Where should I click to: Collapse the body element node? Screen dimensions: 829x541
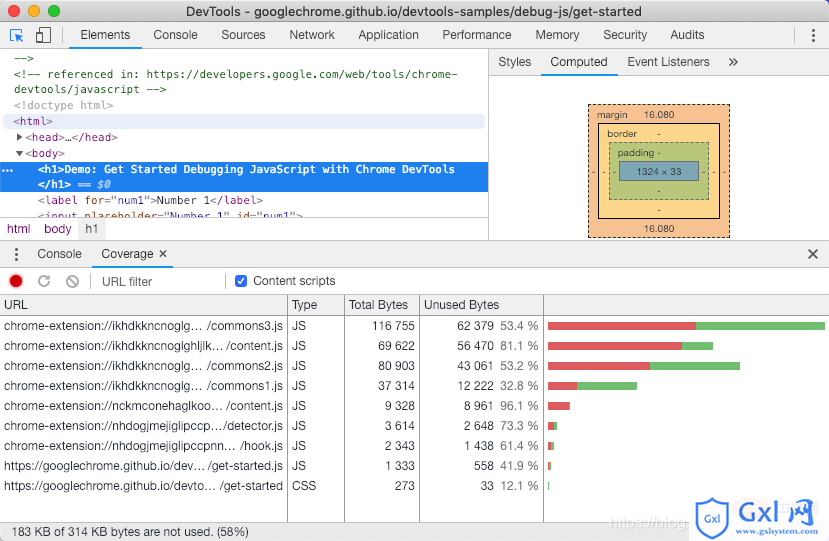click(x=20, y=153)
